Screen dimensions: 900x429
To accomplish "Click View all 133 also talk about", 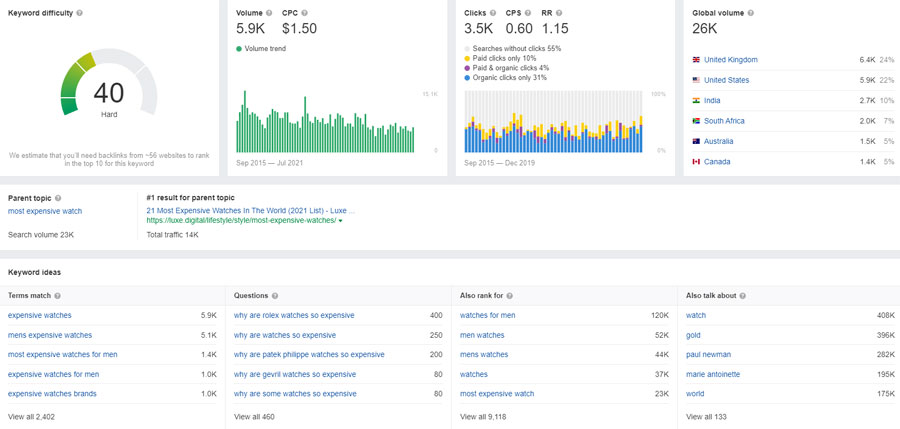I will pyautogui.click(x=707, y=416).
